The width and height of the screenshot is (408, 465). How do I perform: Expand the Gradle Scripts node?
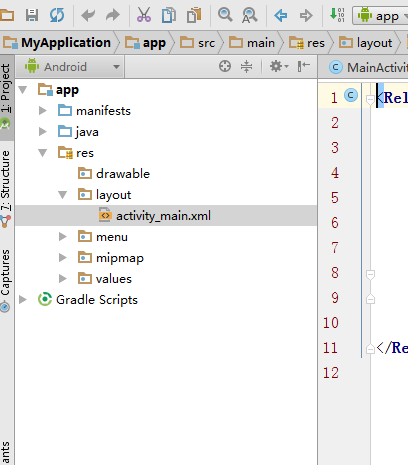pyautogui.click(x=23, y=299)
